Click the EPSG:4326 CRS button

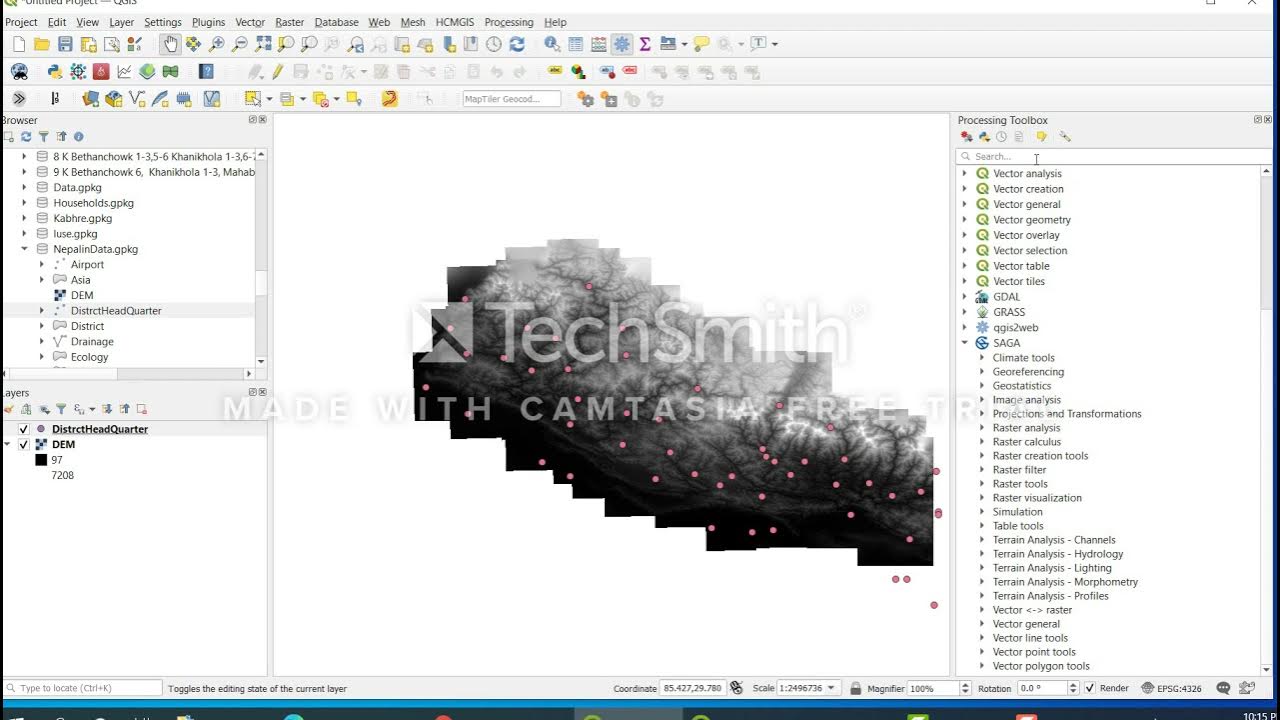[x=1172, y=688]
